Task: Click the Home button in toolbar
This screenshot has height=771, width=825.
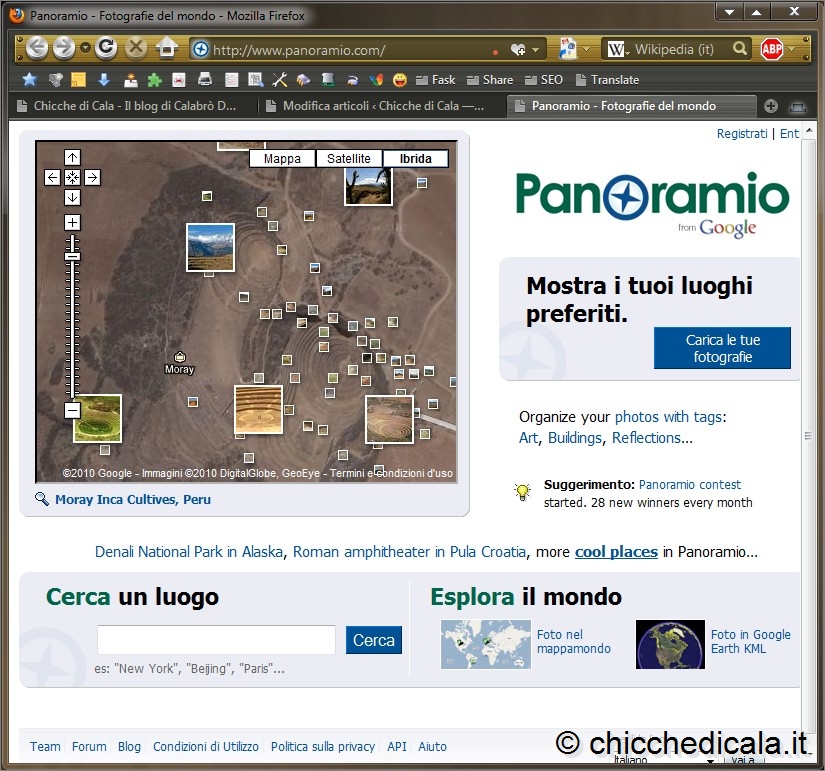Action: click(167, 48)
